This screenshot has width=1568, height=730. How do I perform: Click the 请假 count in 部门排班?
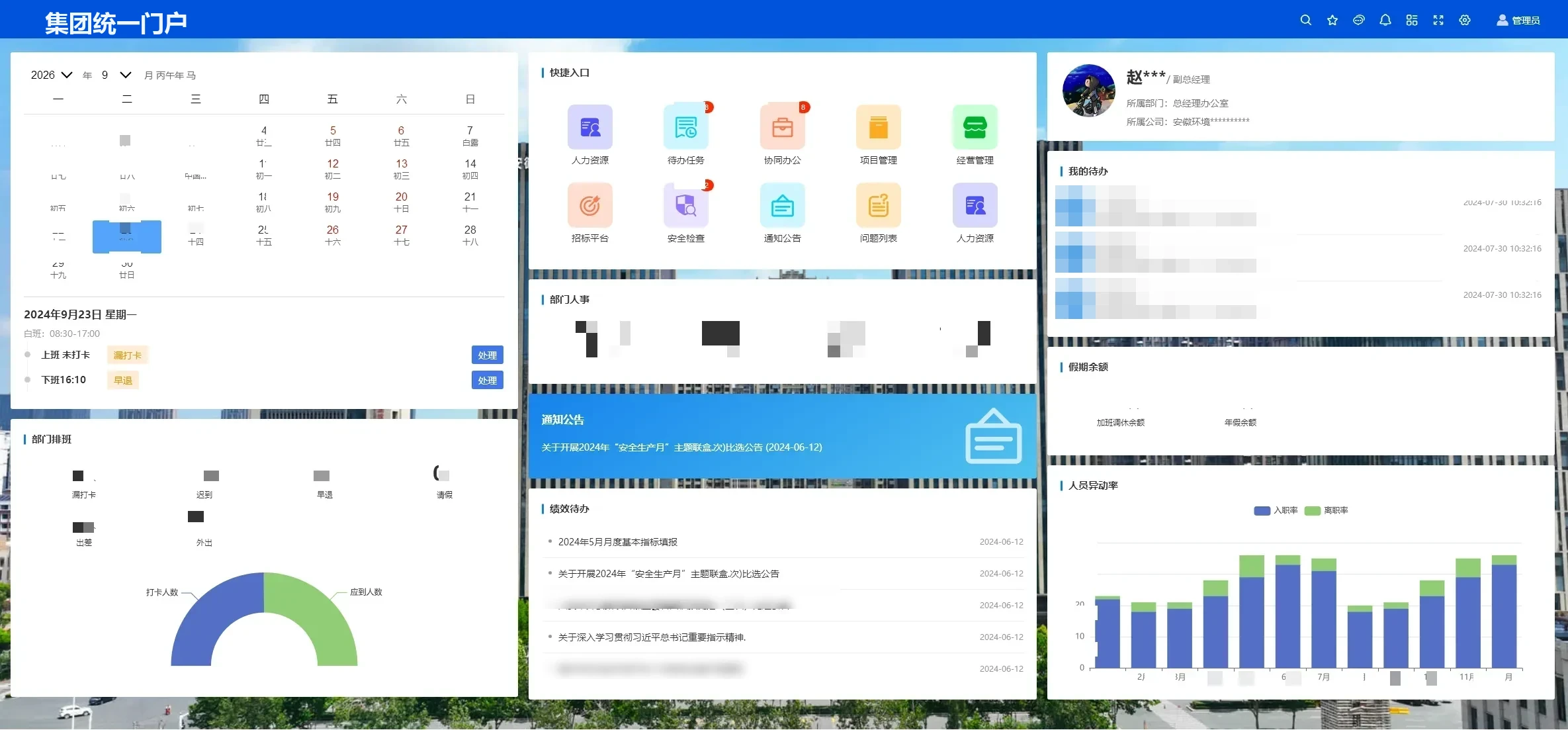tap(442, 474)
